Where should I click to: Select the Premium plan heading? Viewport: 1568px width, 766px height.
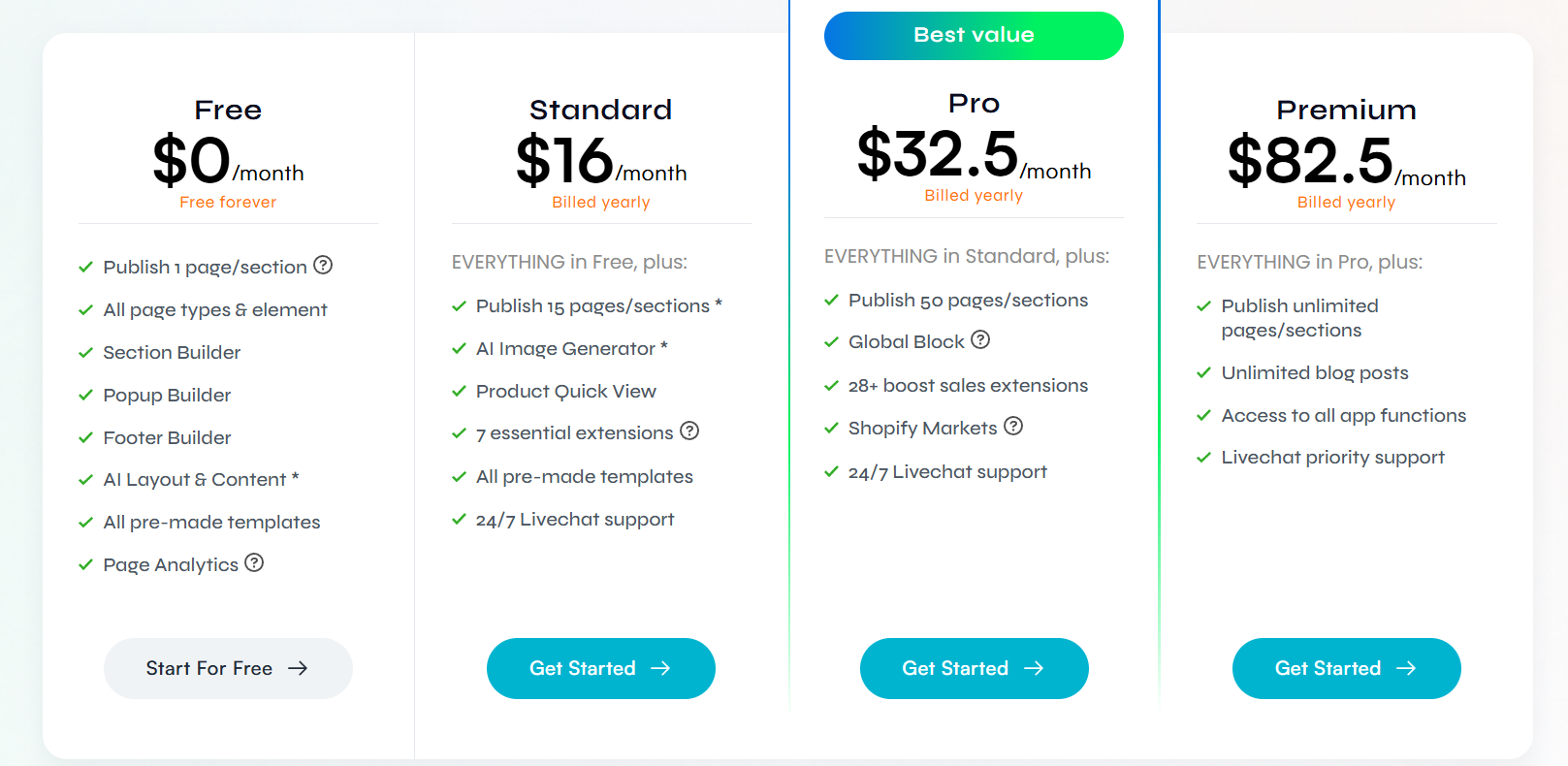(1346, 110)
